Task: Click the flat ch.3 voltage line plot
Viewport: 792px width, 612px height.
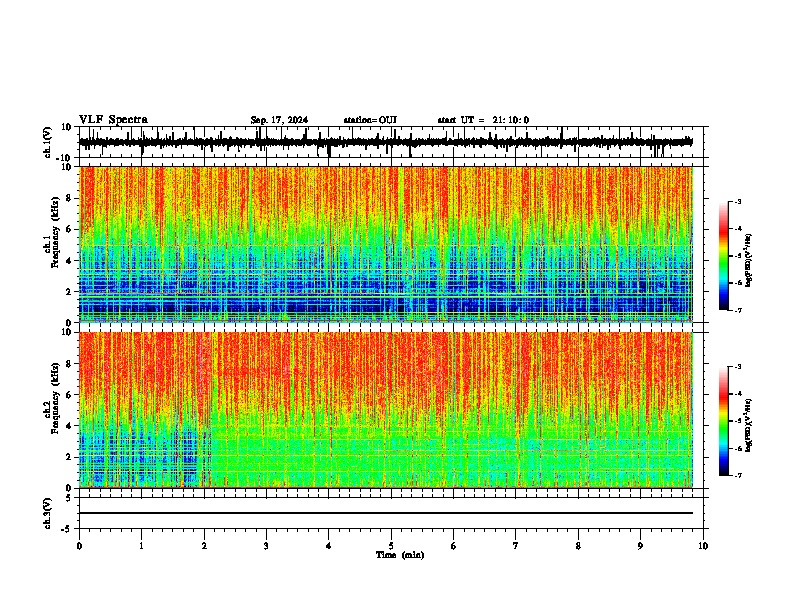Action: click(x=386, y=513)
